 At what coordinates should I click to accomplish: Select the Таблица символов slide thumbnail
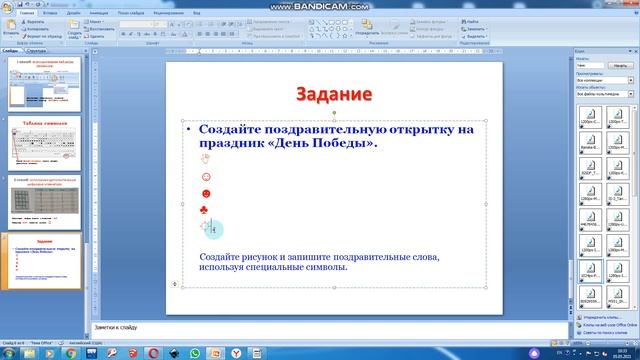pyautogui.click(x=44, y=143)
